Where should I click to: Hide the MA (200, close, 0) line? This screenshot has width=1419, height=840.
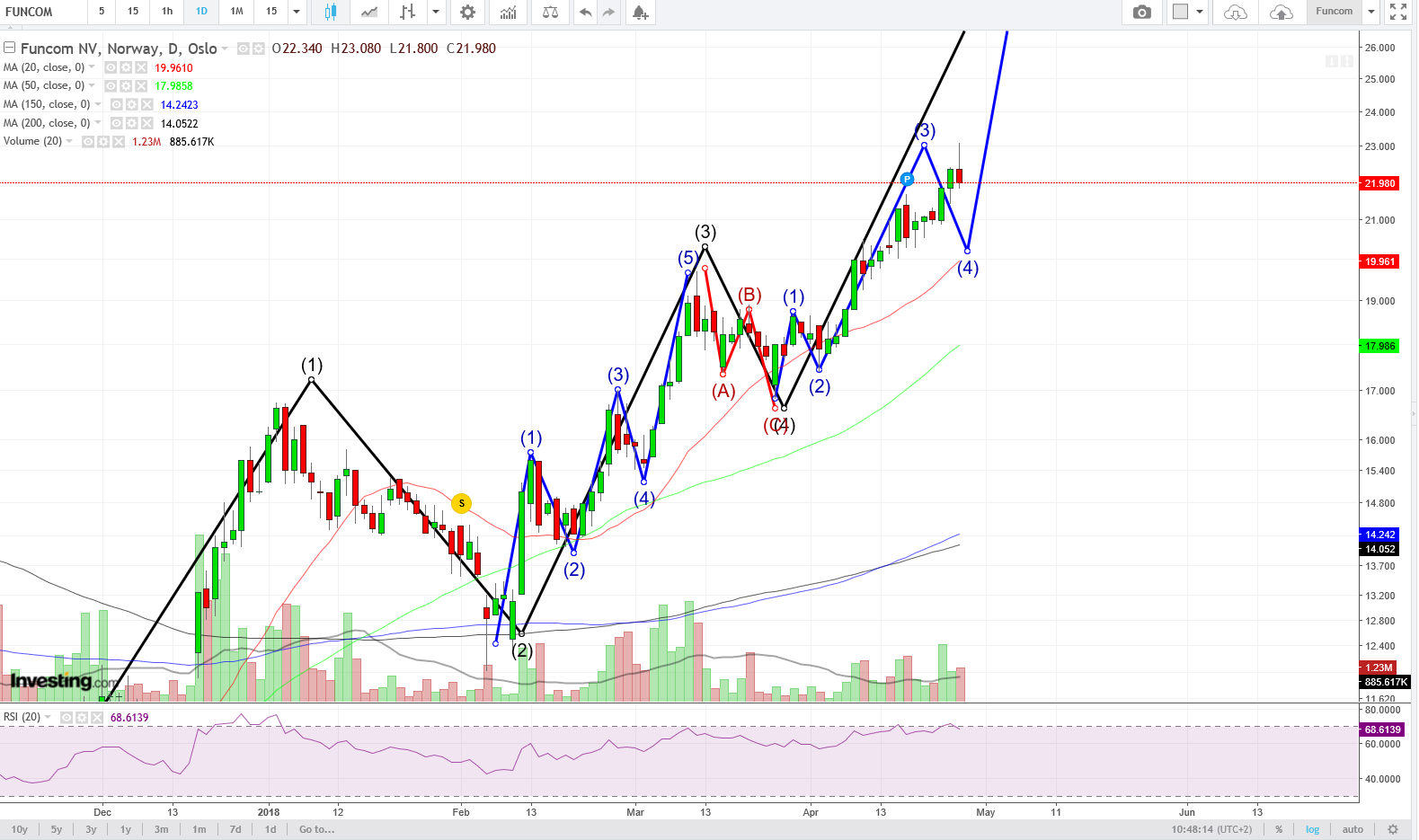[117, 123]
